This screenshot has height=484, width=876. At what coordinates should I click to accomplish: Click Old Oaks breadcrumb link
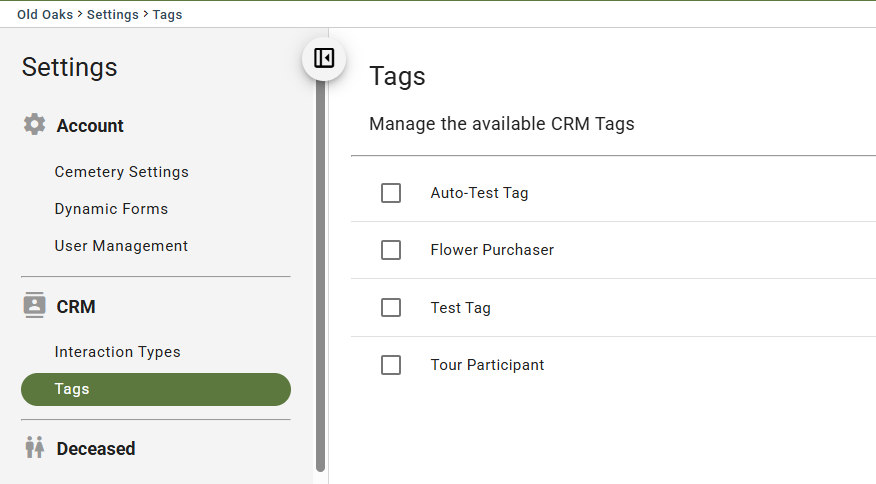[x=45, y=15]
